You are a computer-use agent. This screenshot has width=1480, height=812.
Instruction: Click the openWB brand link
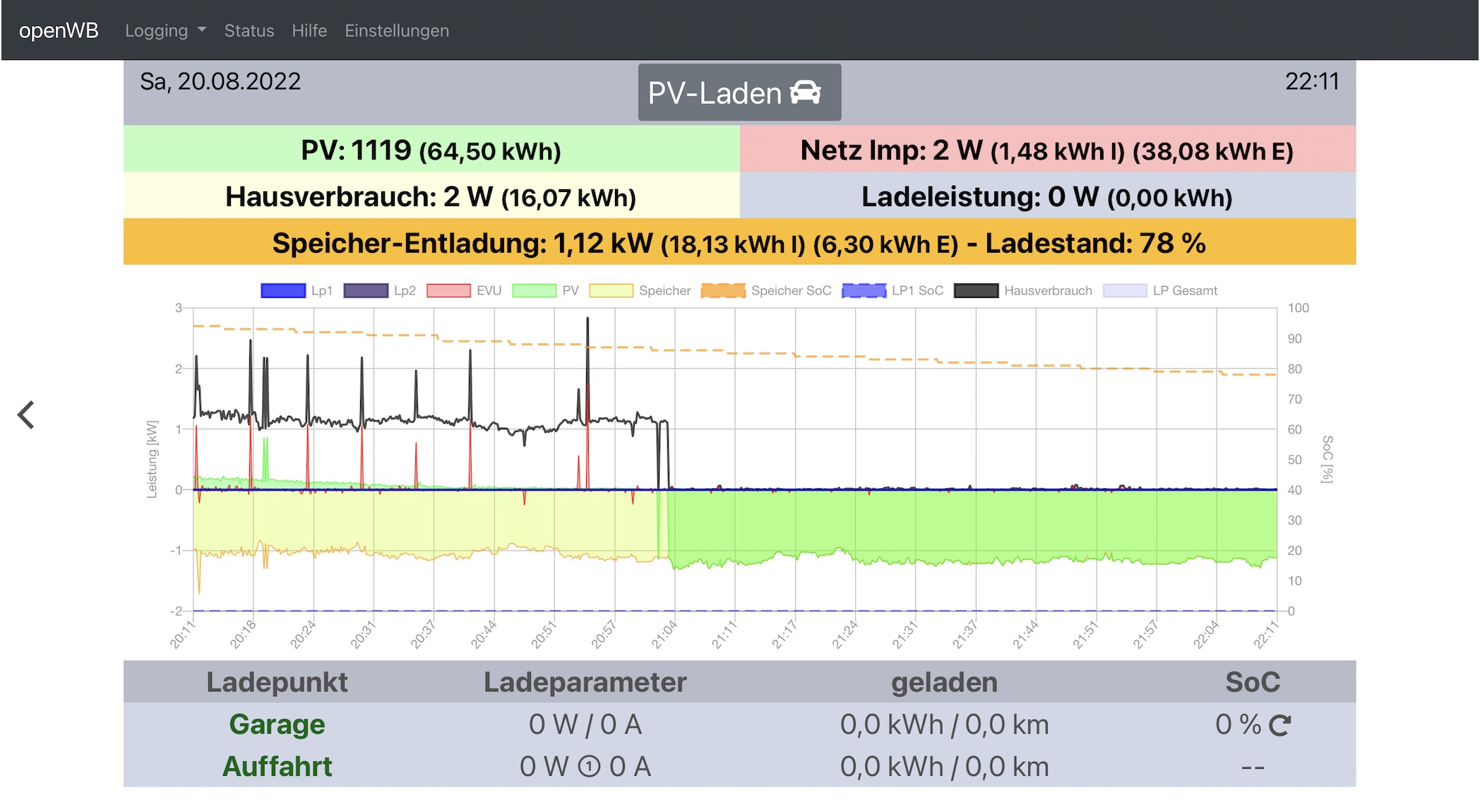tap(59, 31)
